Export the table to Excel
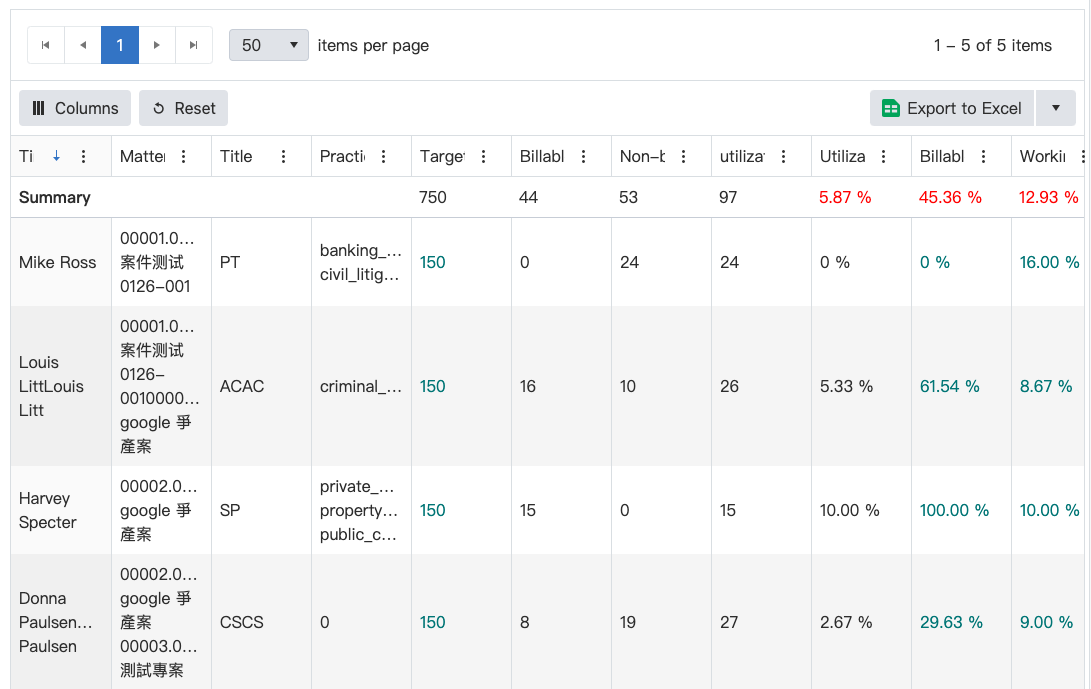Screen dimensions: 1091x689 (951, 108)
